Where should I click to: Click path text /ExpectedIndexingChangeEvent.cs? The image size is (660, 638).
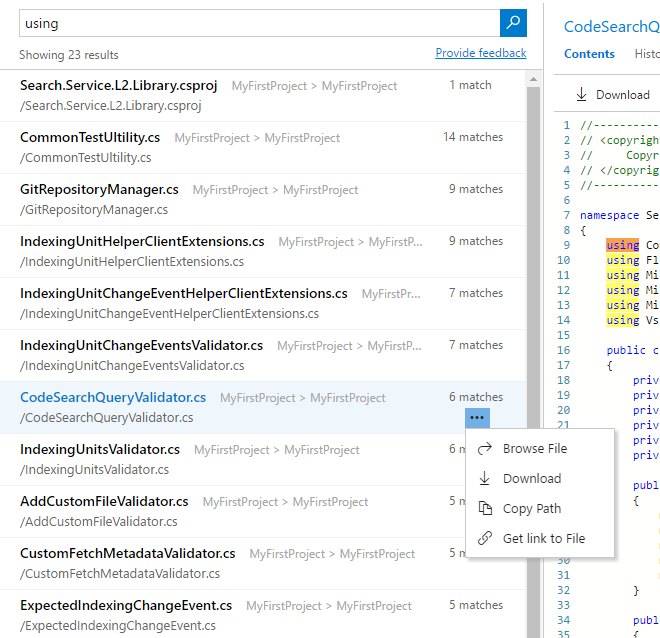tap(118, 625)
